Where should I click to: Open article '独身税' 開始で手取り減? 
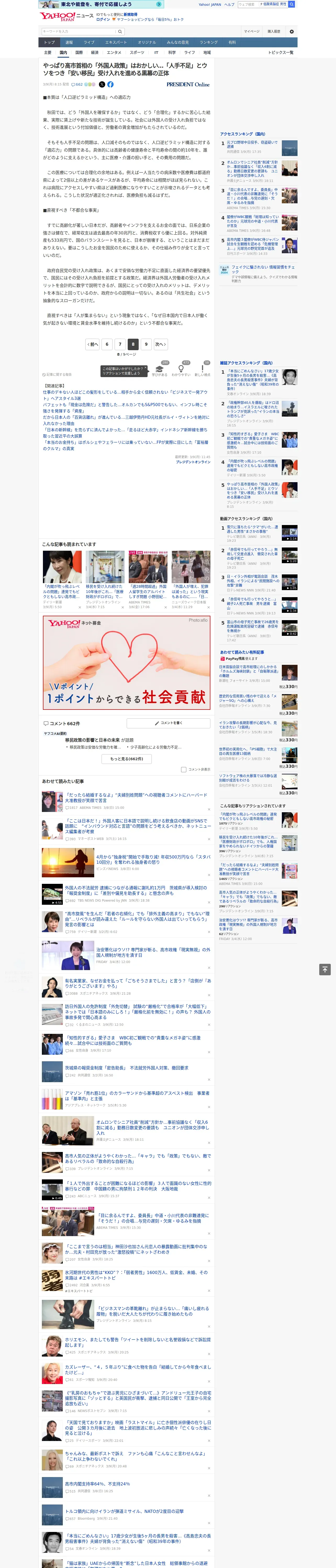click(x=153, y=860)
